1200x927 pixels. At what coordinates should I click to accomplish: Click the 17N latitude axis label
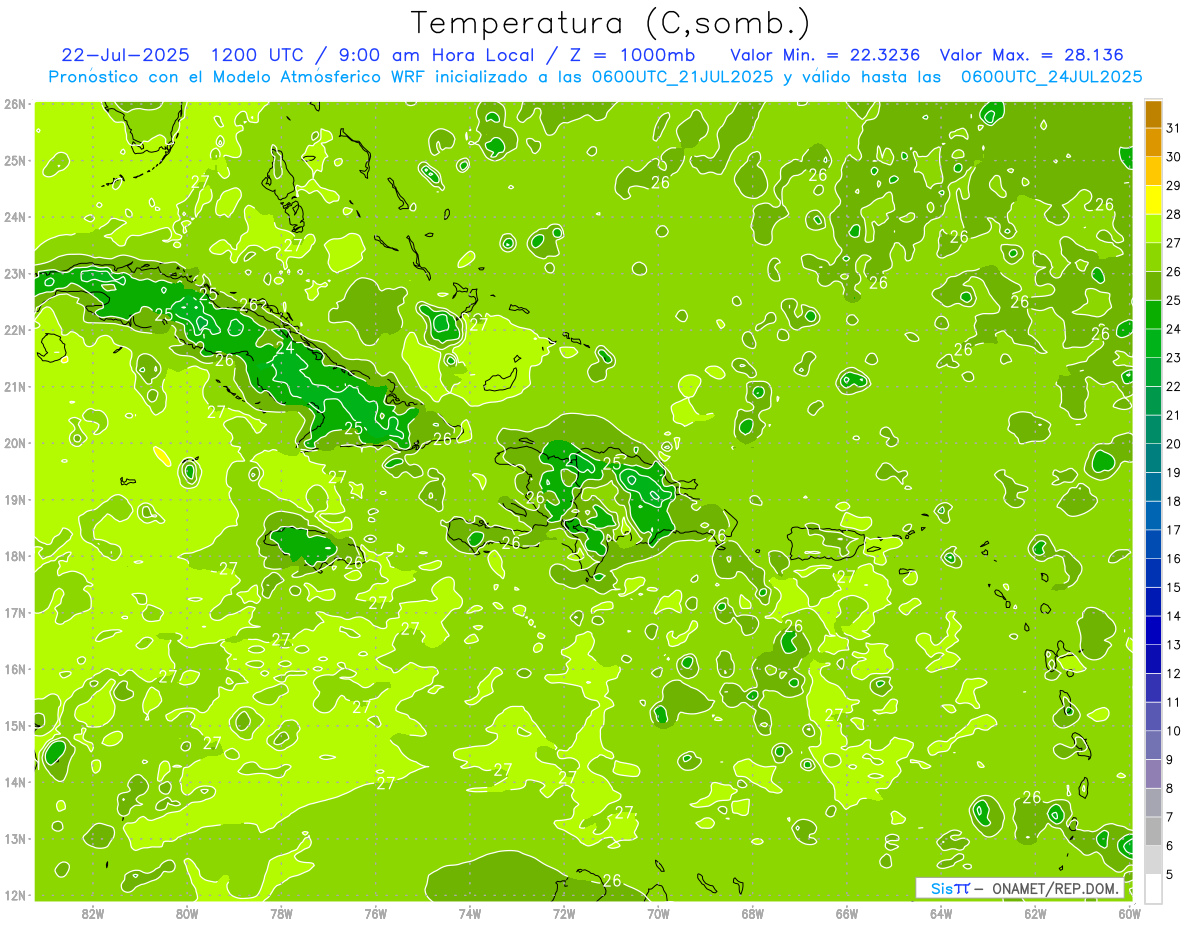(15, 612)
